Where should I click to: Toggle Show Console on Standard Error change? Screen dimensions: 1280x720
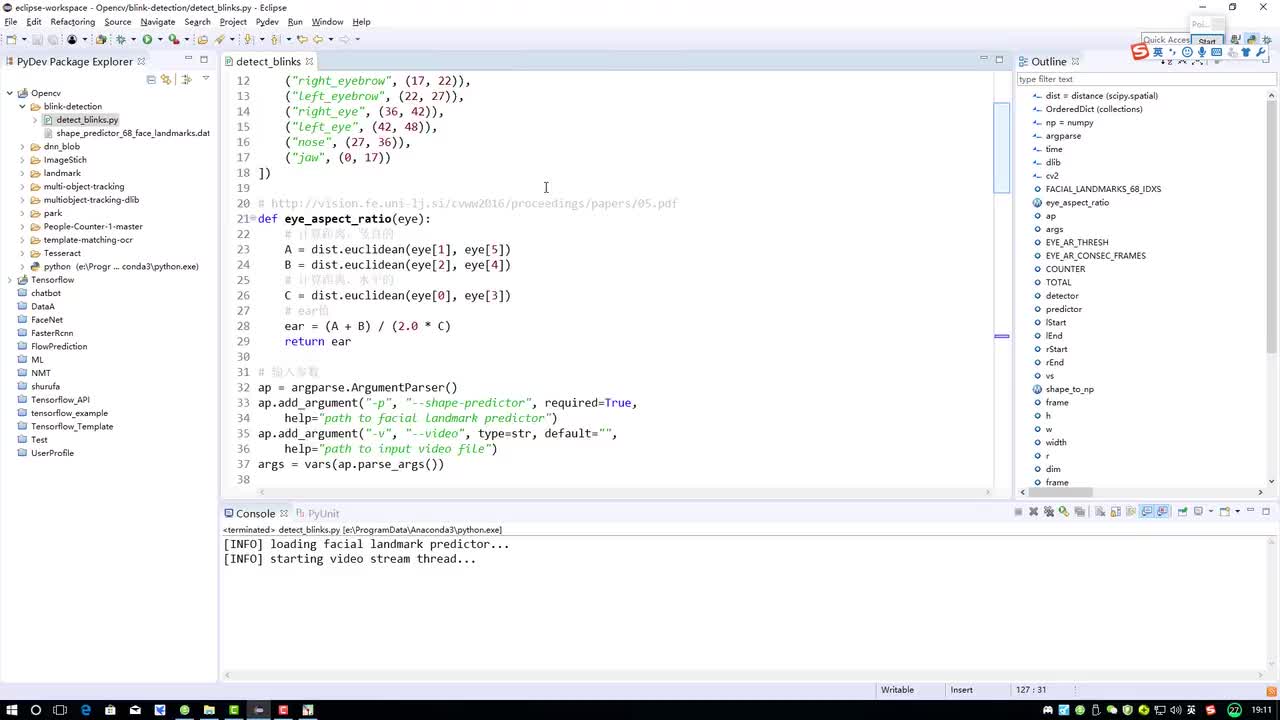tap(1162, 512)
